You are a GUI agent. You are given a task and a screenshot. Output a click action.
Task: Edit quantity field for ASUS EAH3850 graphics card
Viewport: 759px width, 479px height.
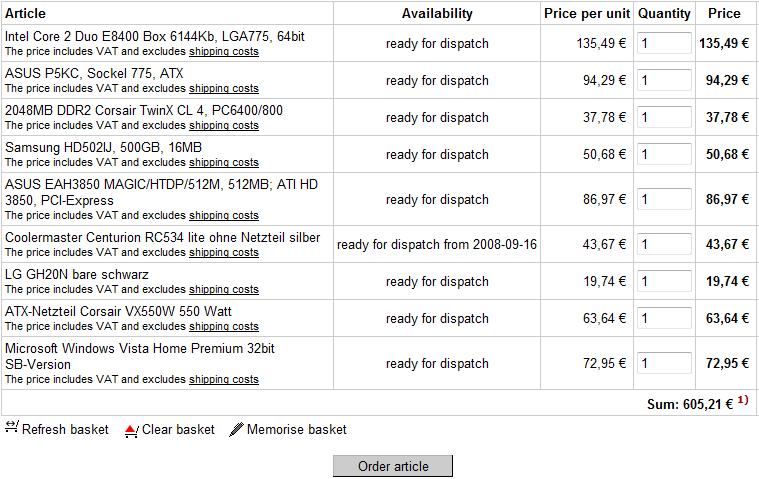click(664, 199)
